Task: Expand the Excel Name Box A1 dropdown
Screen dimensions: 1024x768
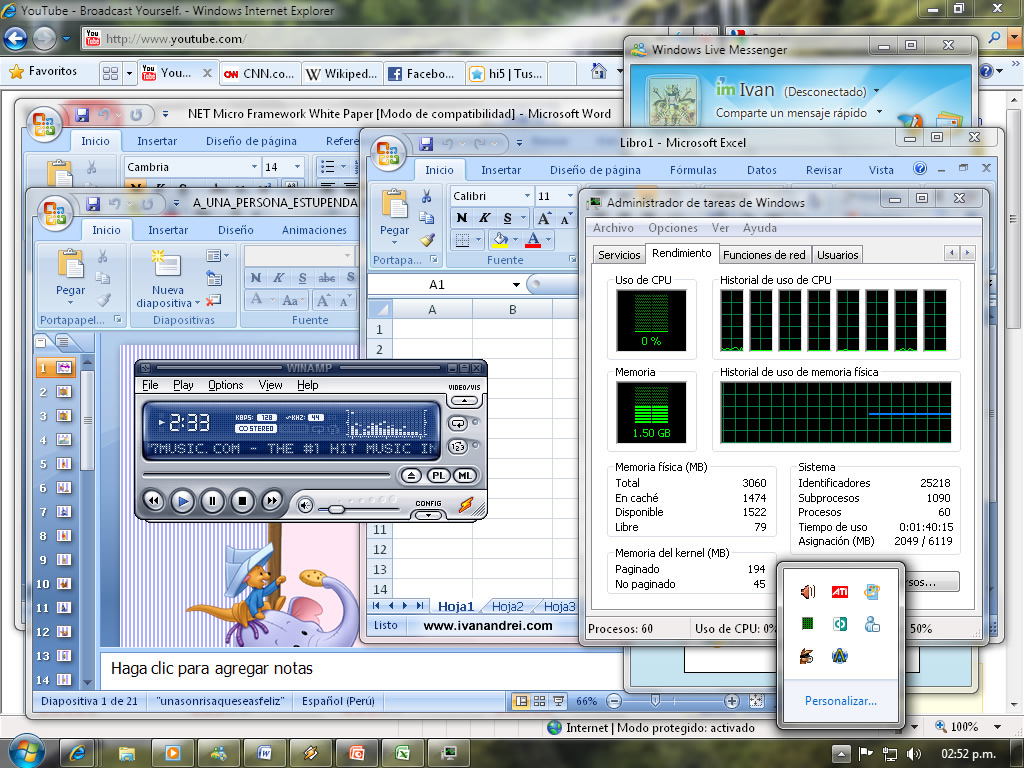Action: tap(516, 285)
